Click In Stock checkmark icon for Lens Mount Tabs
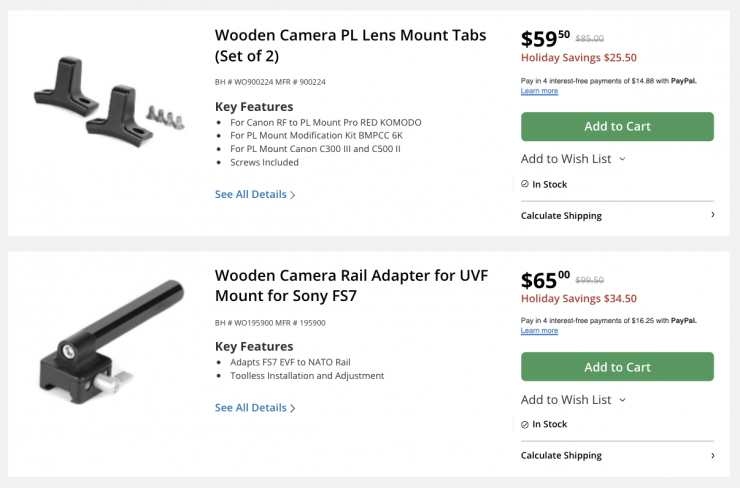The height and width of the screenshot is (488, 740). 525,184
